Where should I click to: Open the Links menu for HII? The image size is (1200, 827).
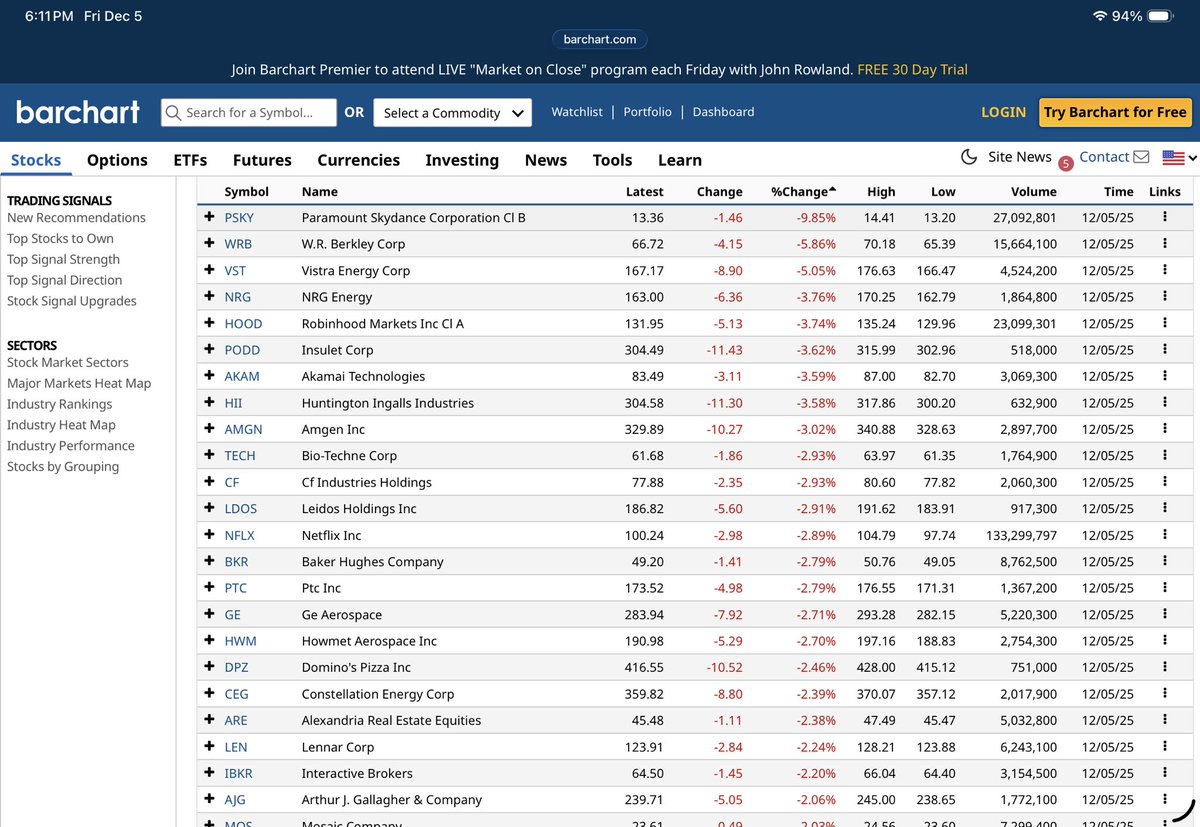point(1165,403)
